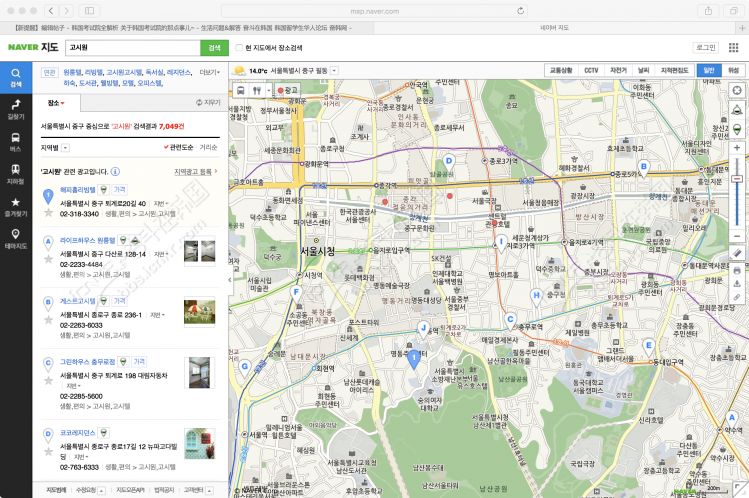
Task: Open the 버스 bus sidebar panel
Action: tap(16, 142)
